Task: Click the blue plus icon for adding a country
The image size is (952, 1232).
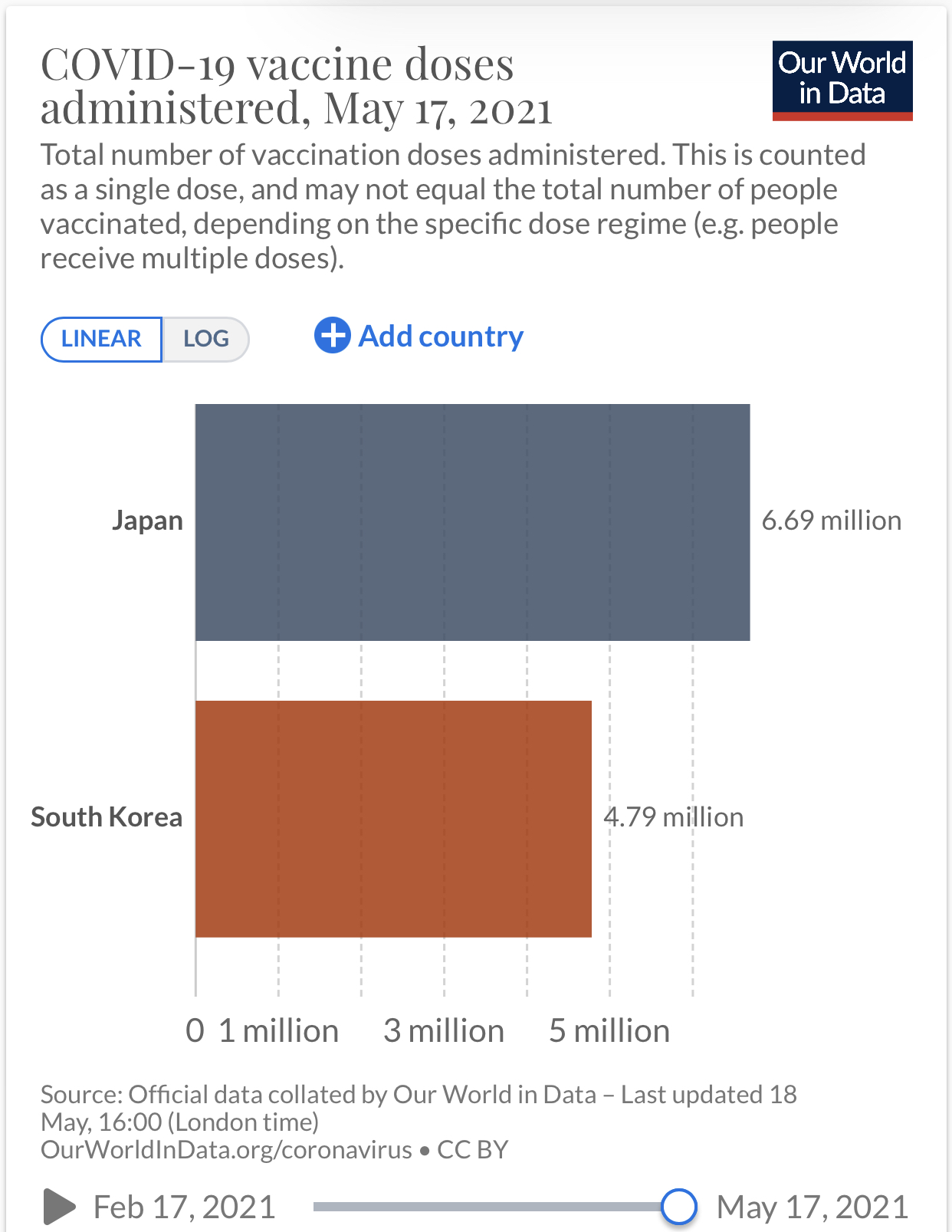Action: [x=332, y=336]
